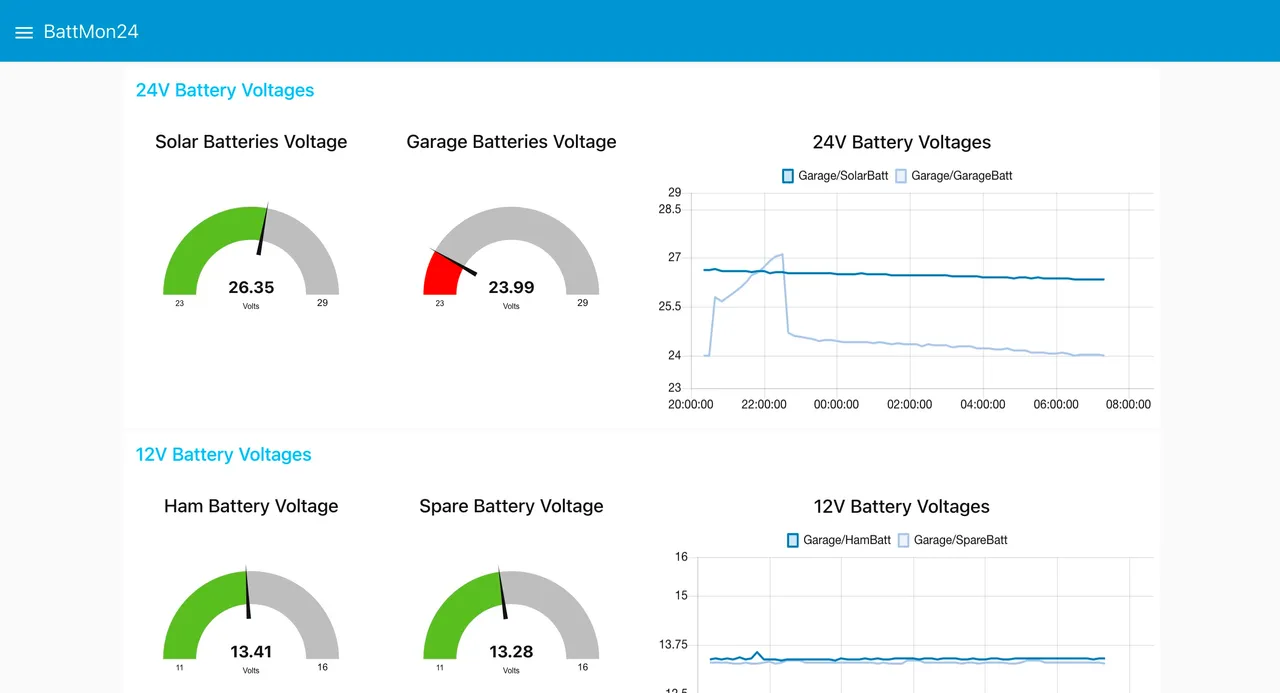Click the 25.5 y-axis label

point(670,307)
